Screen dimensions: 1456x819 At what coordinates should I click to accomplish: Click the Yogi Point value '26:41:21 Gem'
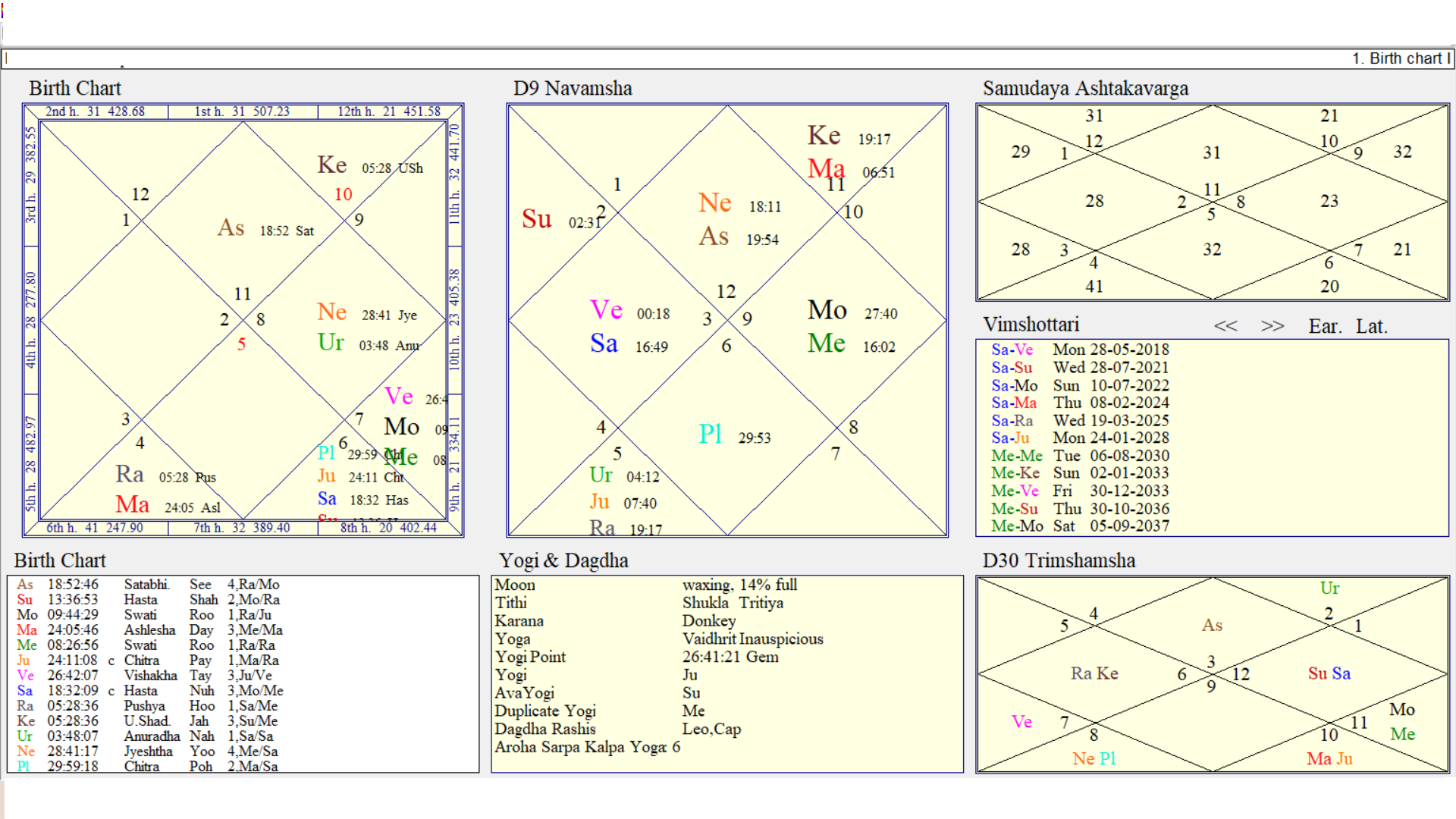pos(730,657)
